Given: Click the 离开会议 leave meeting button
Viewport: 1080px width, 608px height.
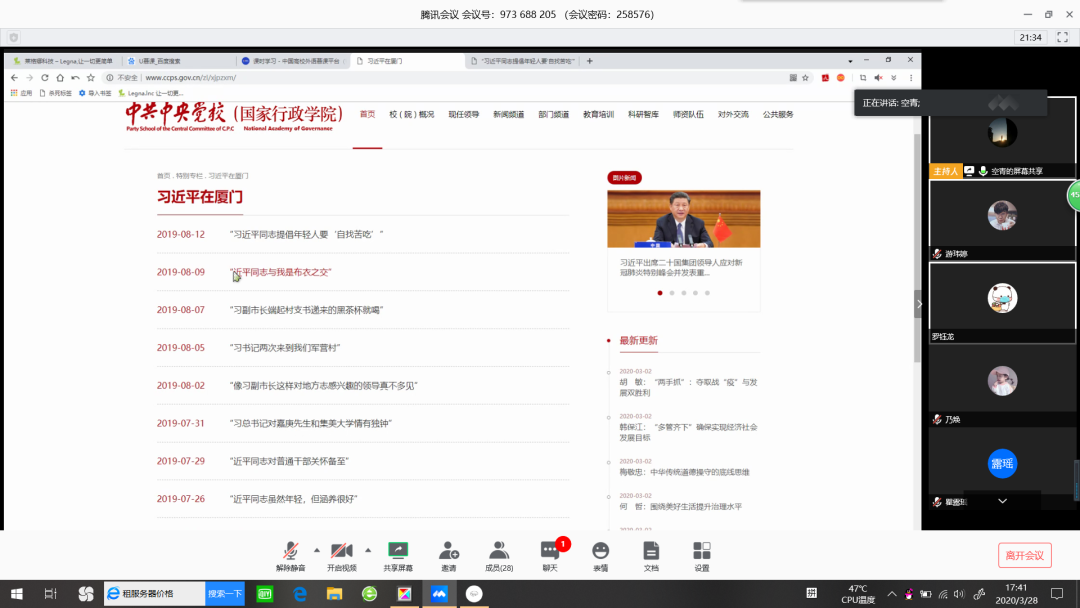Looking at the screenshot, I should point(1024,555).
